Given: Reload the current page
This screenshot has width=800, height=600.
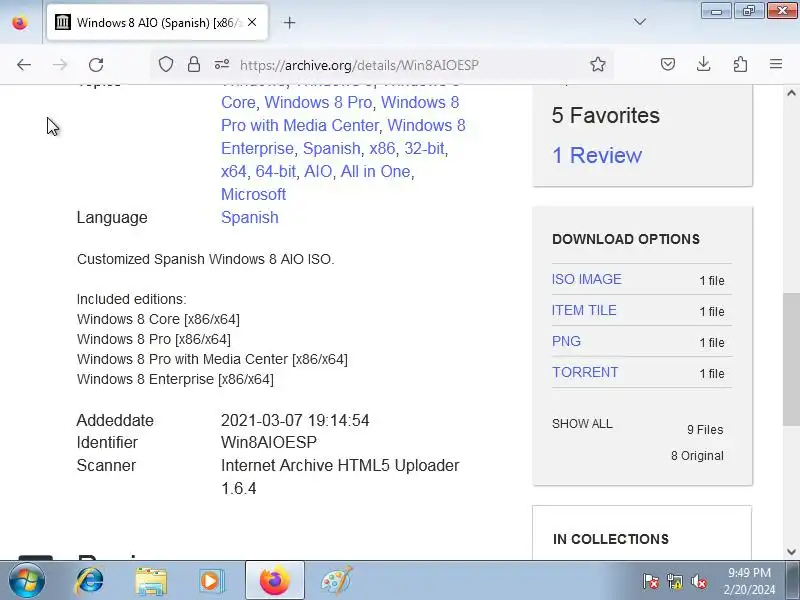Looking at the screenshot, I should [x=96, y=65].
